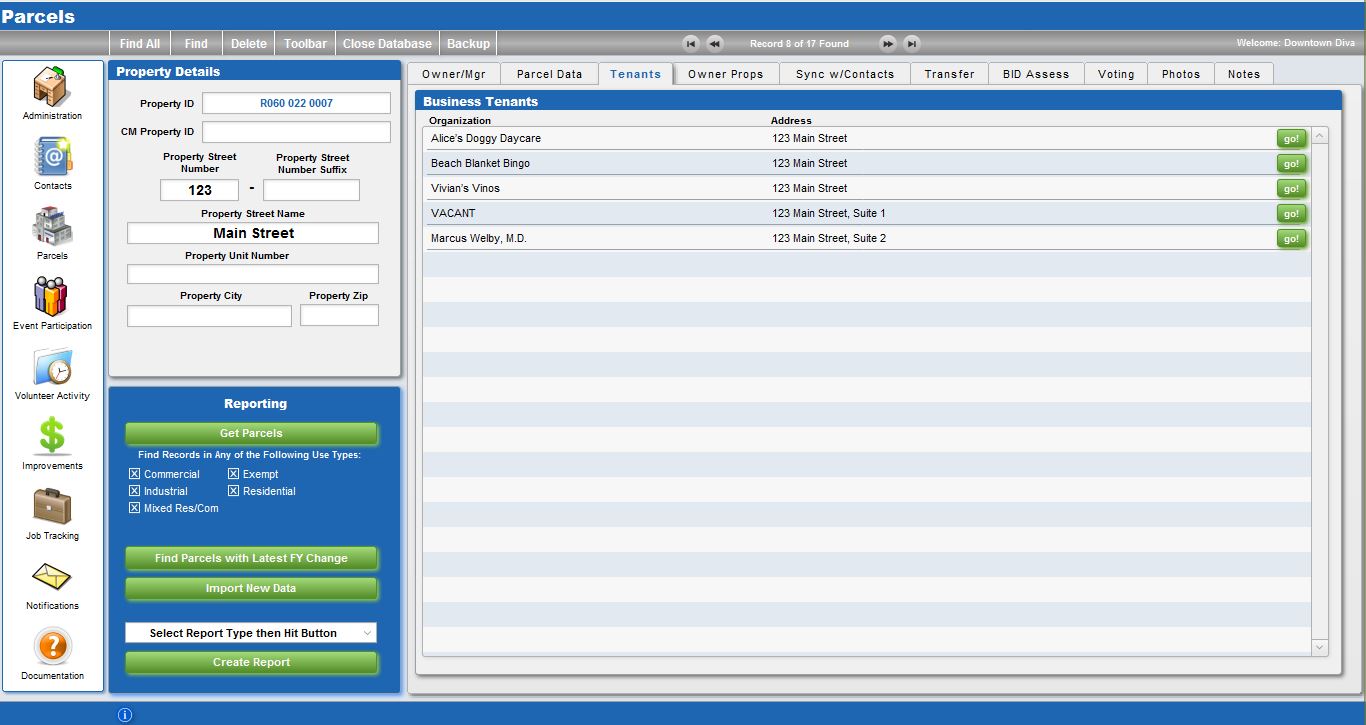Click the tenant list scroll down arrow
The width and height of the screenshot is (1366, 725).
(1319, 648)
